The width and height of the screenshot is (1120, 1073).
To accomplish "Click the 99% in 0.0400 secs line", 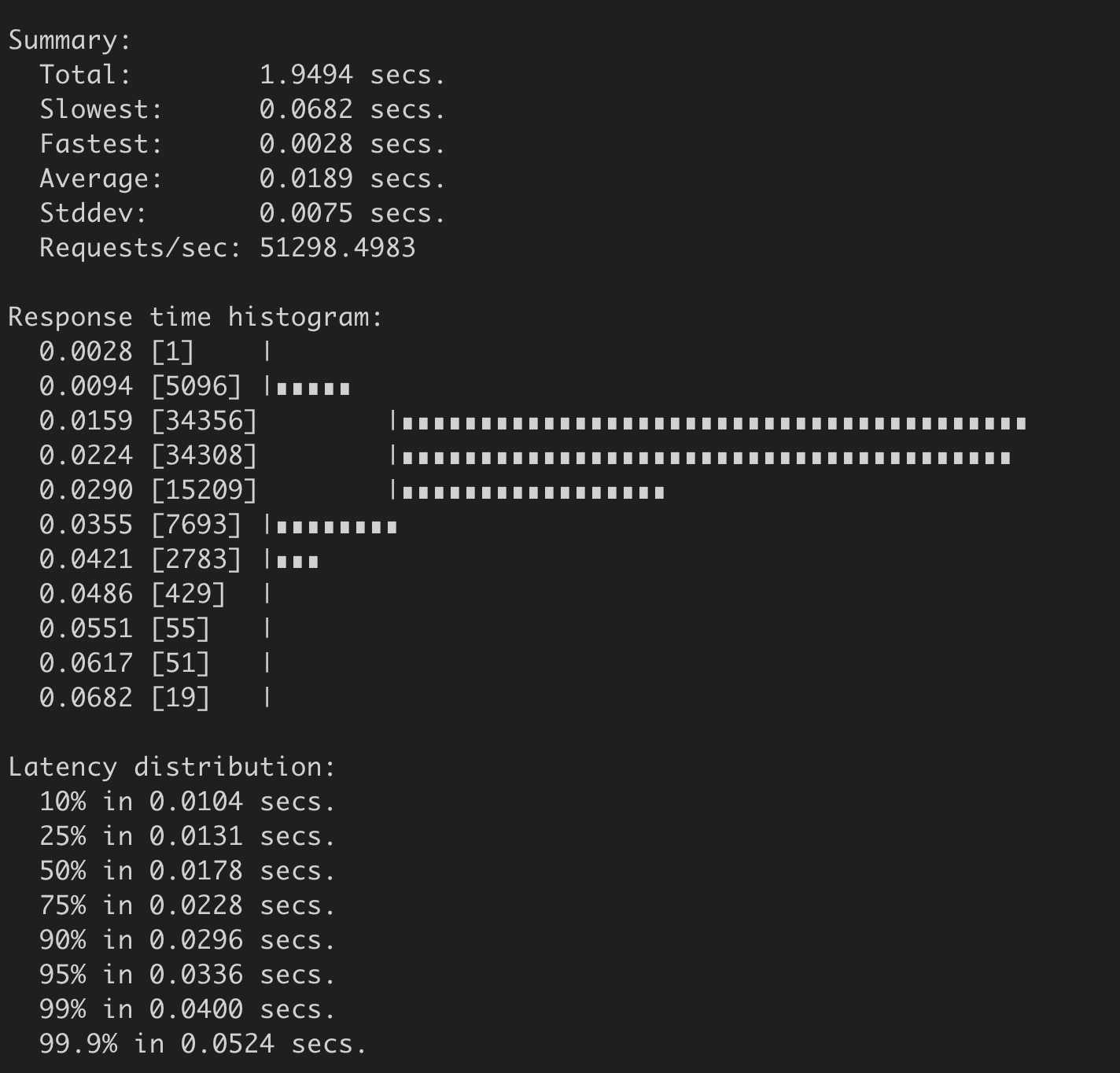I will [x=187, y=1009].
